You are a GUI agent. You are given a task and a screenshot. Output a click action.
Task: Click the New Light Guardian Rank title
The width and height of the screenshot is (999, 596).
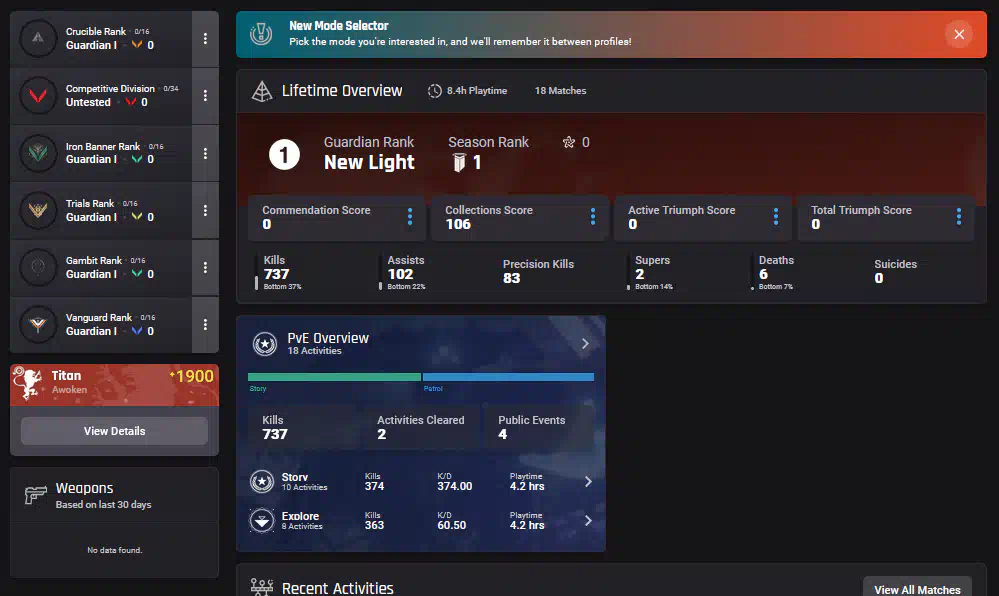point(370,163)
